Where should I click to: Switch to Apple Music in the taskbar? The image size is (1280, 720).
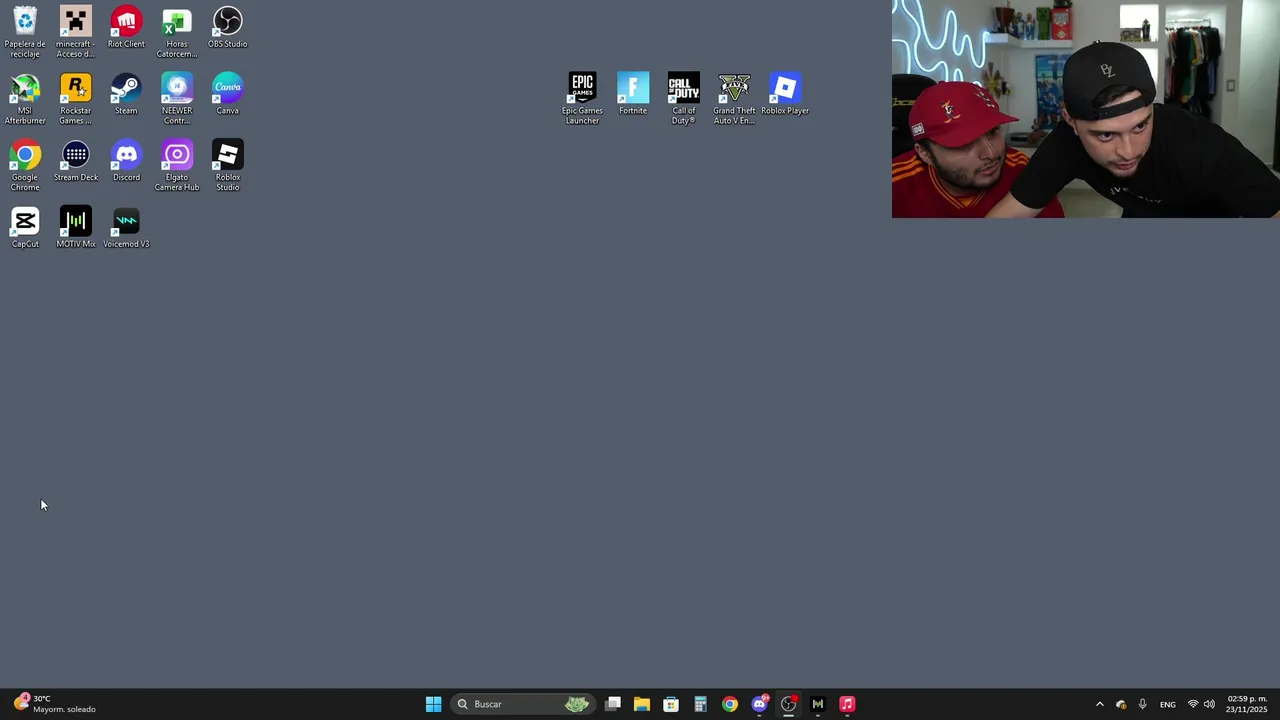pos(847,704)
